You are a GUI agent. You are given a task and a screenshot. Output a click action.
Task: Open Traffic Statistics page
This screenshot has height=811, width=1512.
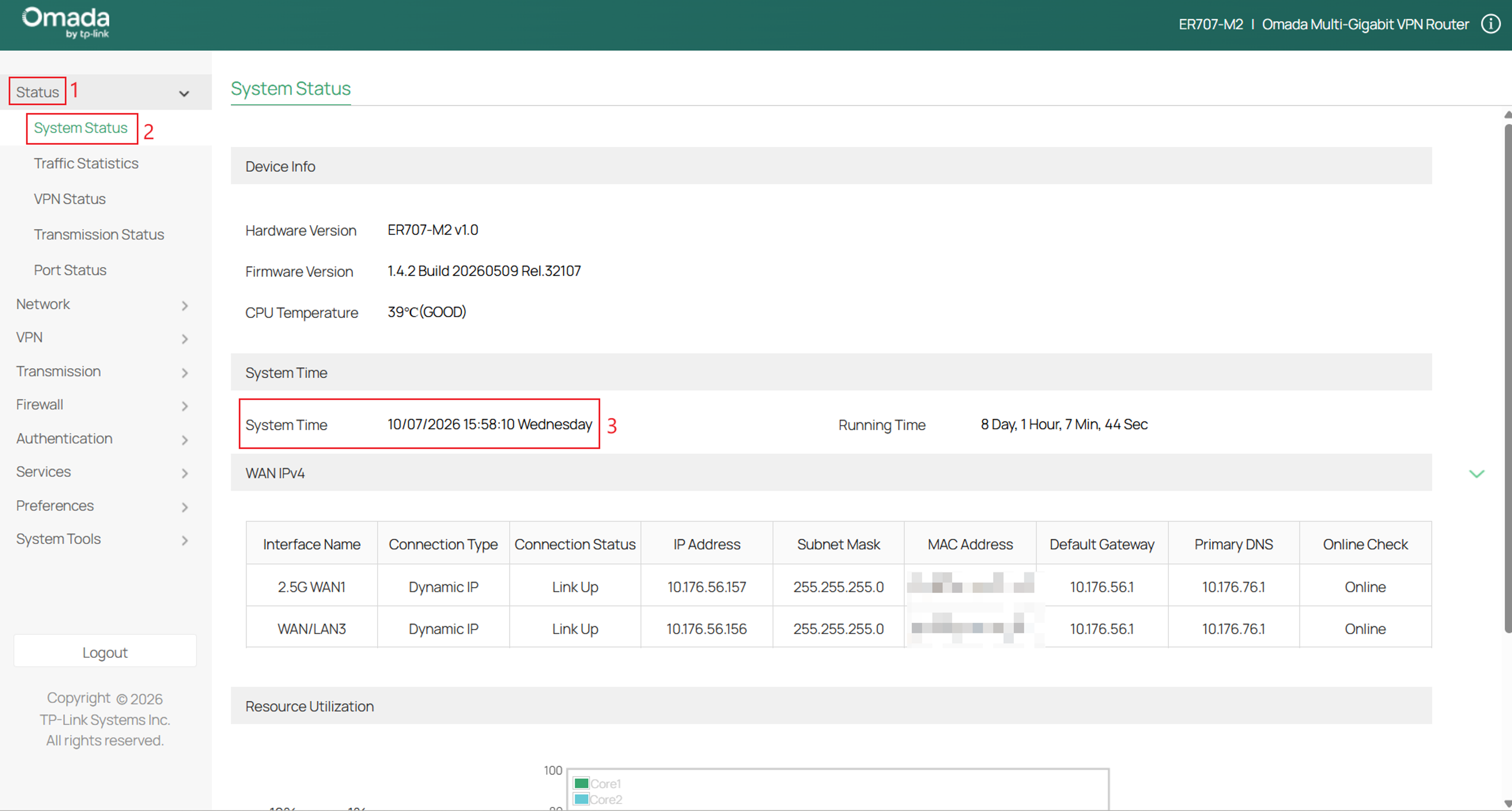coord(86,163)
